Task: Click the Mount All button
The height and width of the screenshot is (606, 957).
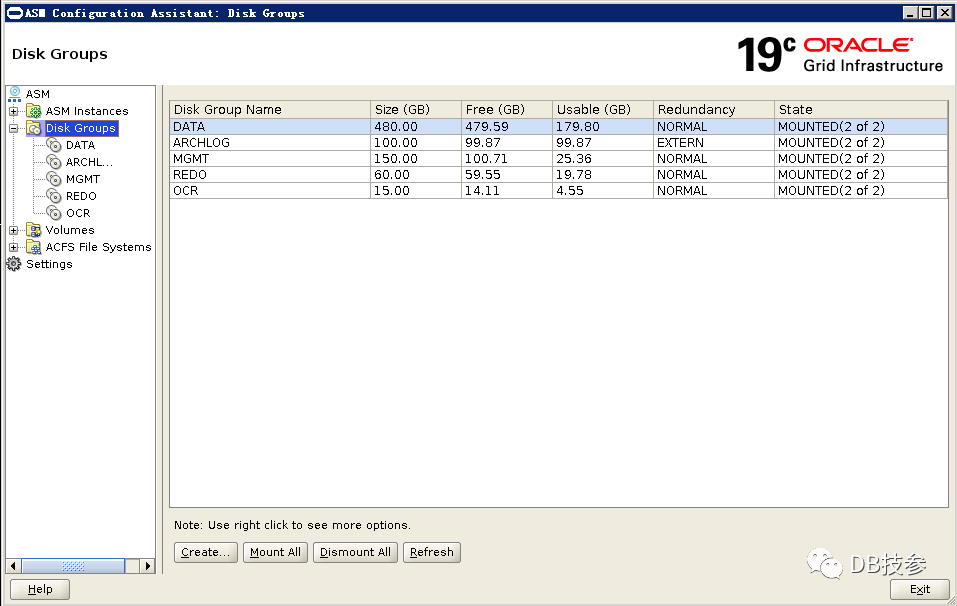Action: pos(275,552)
